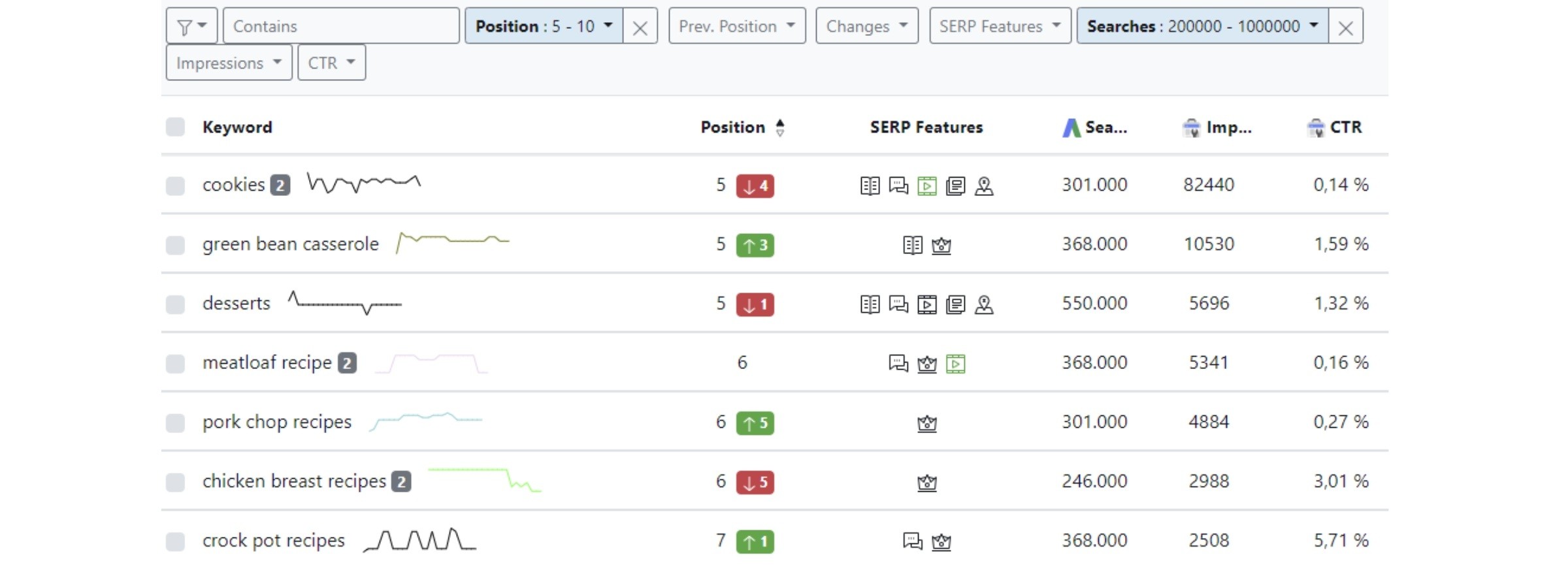The image size is (1568, 578).
Task: Open the cookies trend sparkline
Action: pyautogui.click(x=364, y=184)
